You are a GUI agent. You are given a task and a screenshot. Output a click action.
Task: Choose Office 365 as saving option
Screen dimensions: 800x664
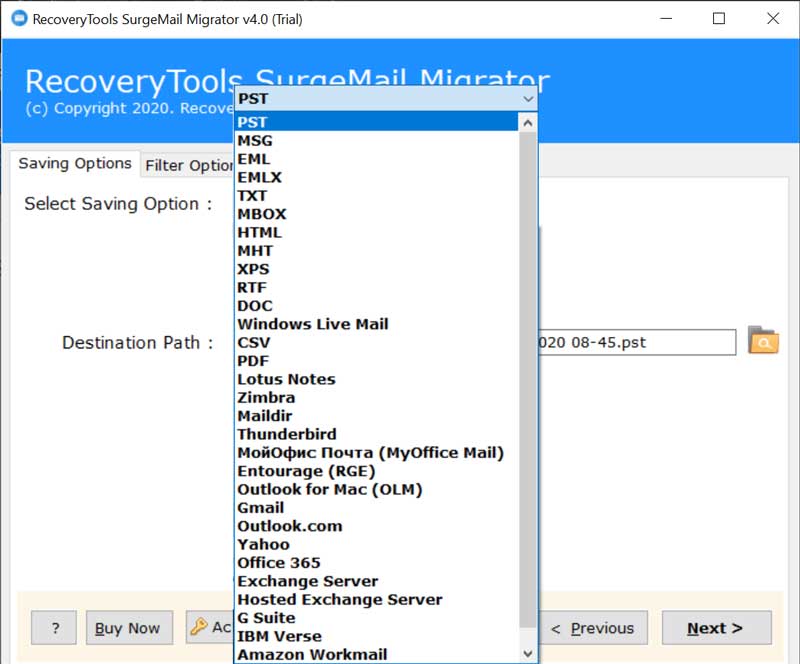pos(377,563)
